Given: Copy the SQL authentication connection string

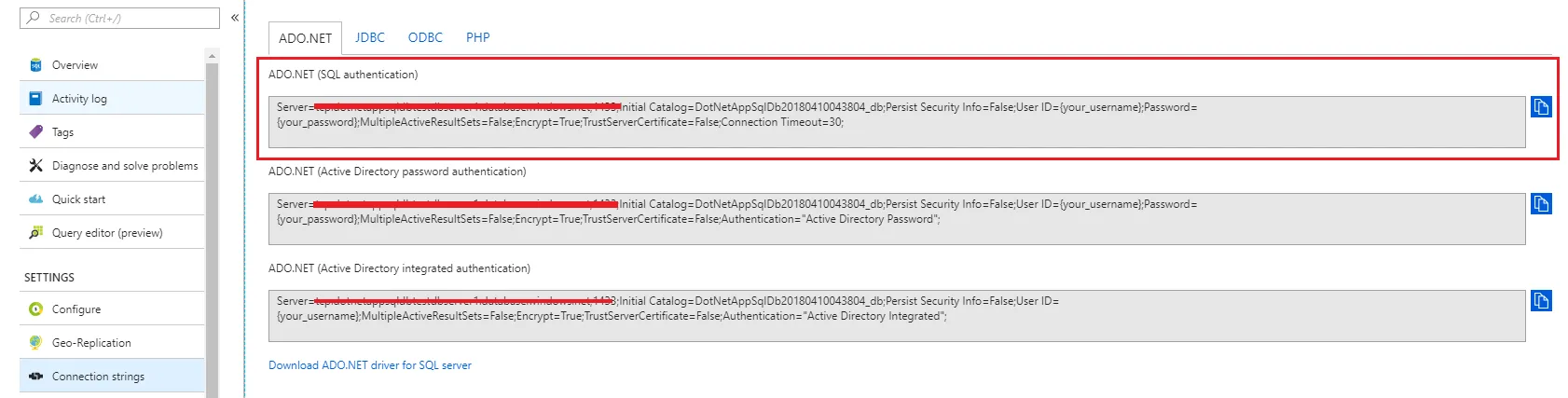Looking at the screenshot, I should pos(1541,107).
